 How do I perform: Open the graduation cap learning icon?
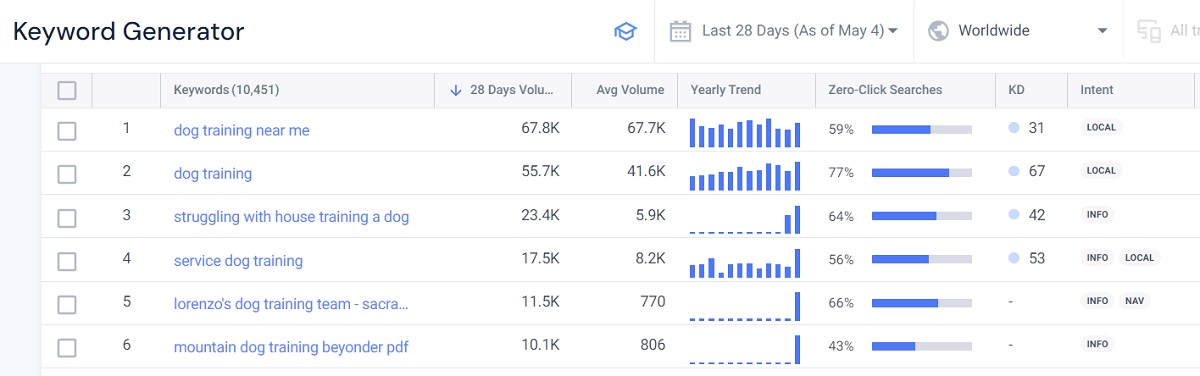625,31
